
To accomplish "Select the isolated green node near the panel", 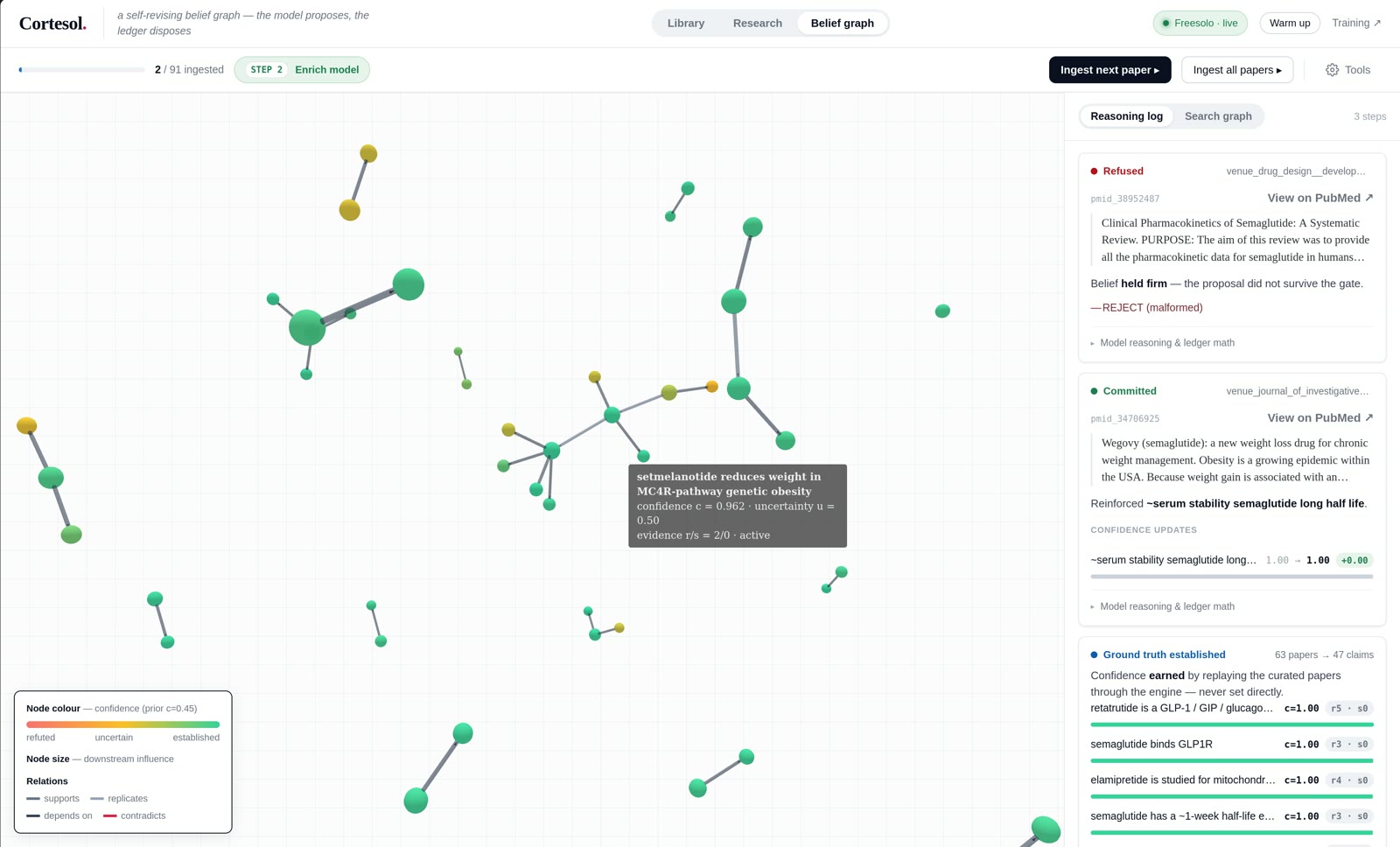I will tap(942, 311).
